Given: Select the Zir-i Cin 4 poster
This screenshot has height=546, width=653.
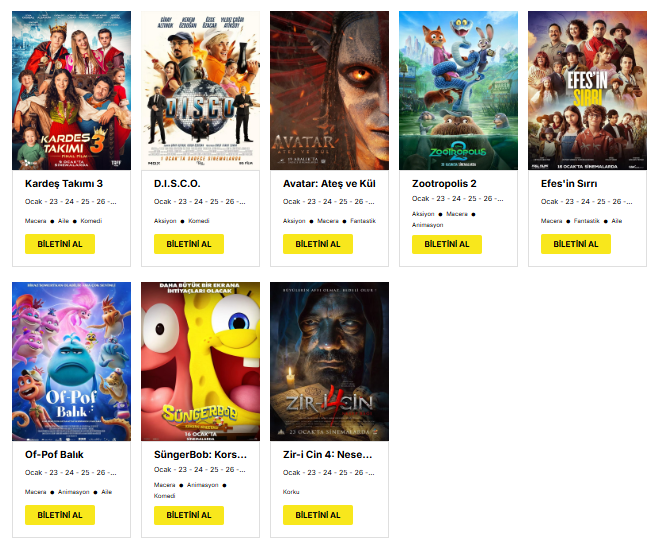Looking at the screenshot, I should coord(329,361).
